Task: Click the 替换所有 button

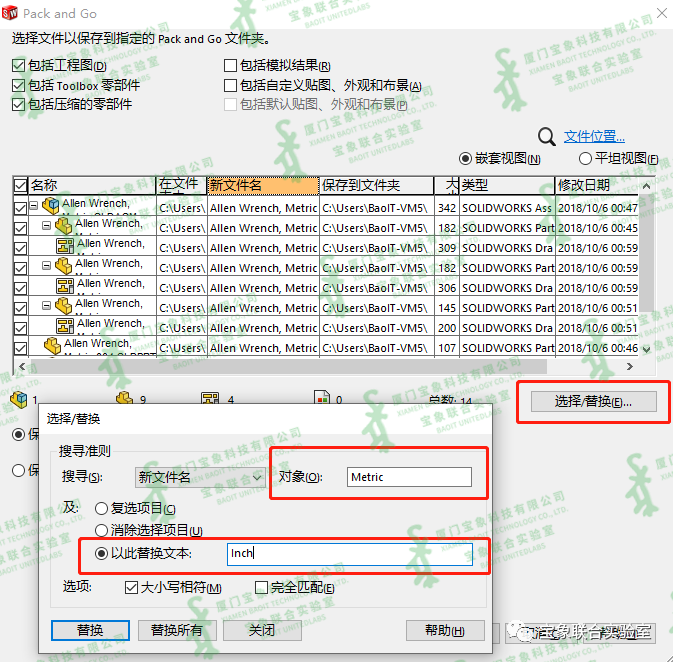Action: (177, 630)
